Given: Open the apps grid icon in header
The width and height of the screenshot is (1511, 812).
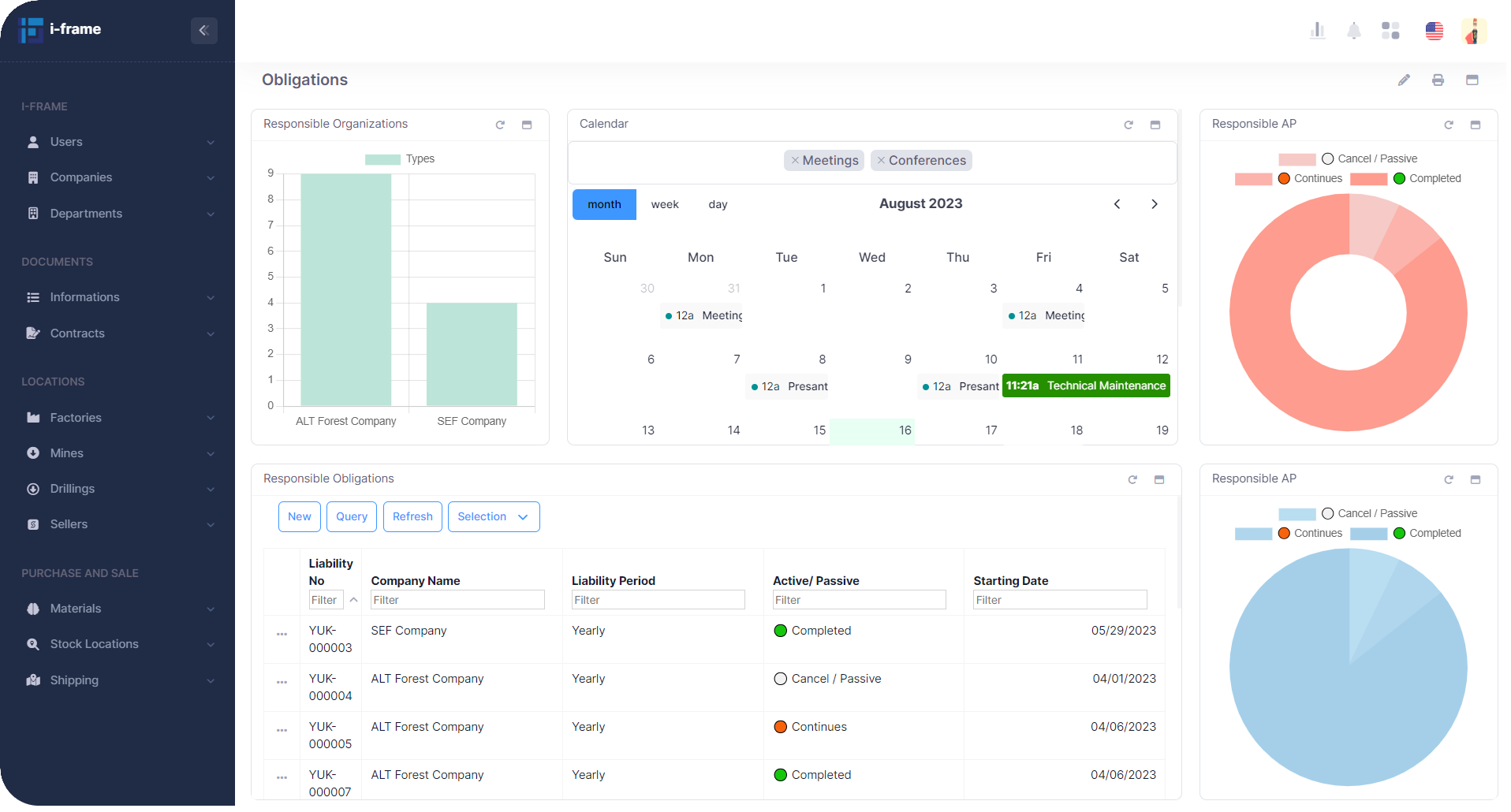Looking at the screenshot, I should click(x=1390, y=31).
